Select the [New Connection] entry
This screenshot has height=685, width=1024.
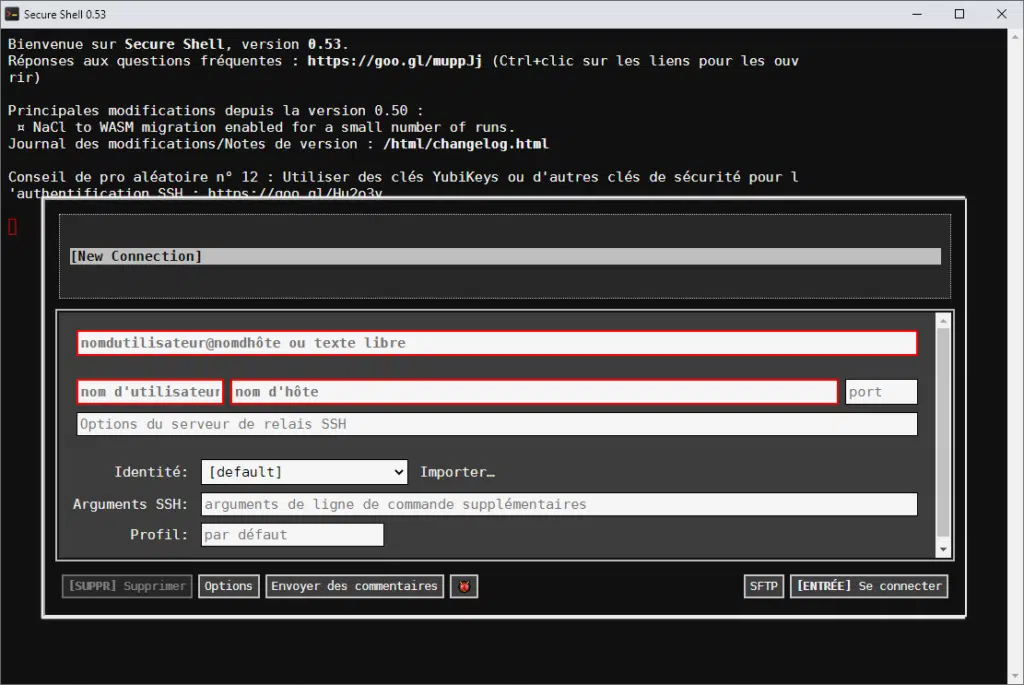coord(505,256)
